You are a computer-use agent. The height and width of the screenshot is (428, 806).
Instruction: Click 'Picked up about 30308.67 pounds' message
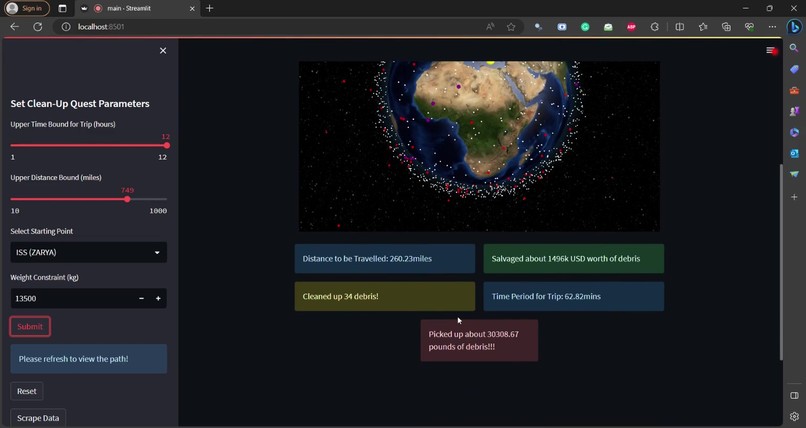pos(479,340)
